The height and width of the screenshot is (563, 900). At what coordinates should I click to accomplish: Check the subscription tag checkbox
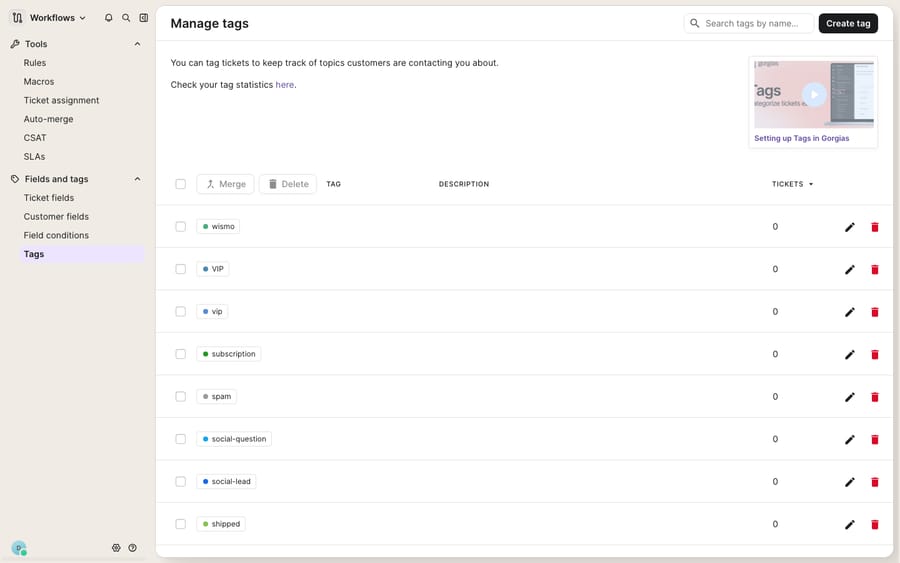[180, 354]
